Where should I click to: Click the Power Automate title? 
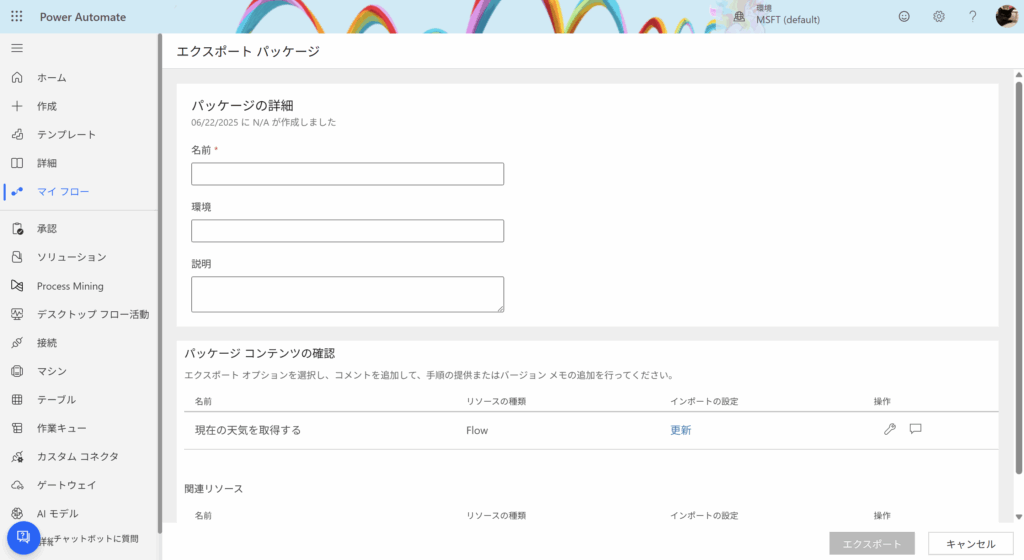tap(83, 17)
